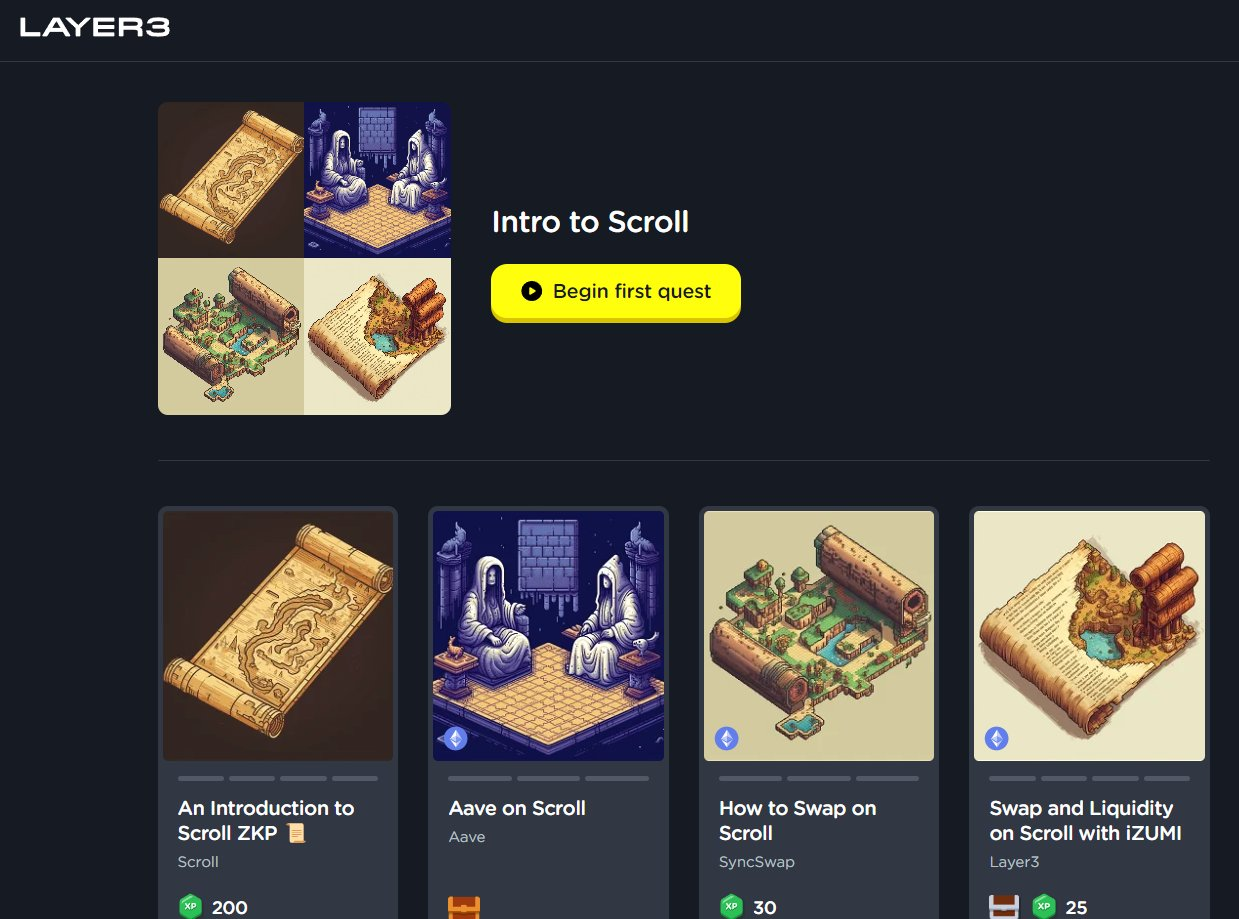Click the XP icon next to 25
The width and height of the screenshot is (1239, 919).
pos(1044,907)
